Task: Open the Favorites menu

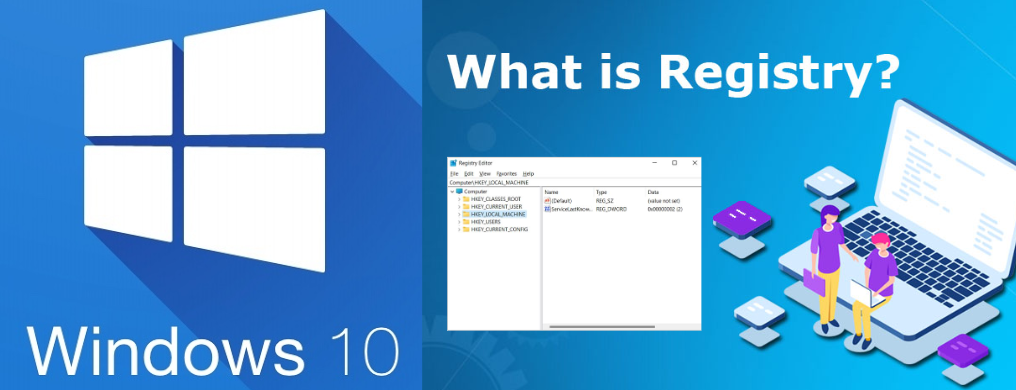Action: point(507,174)
